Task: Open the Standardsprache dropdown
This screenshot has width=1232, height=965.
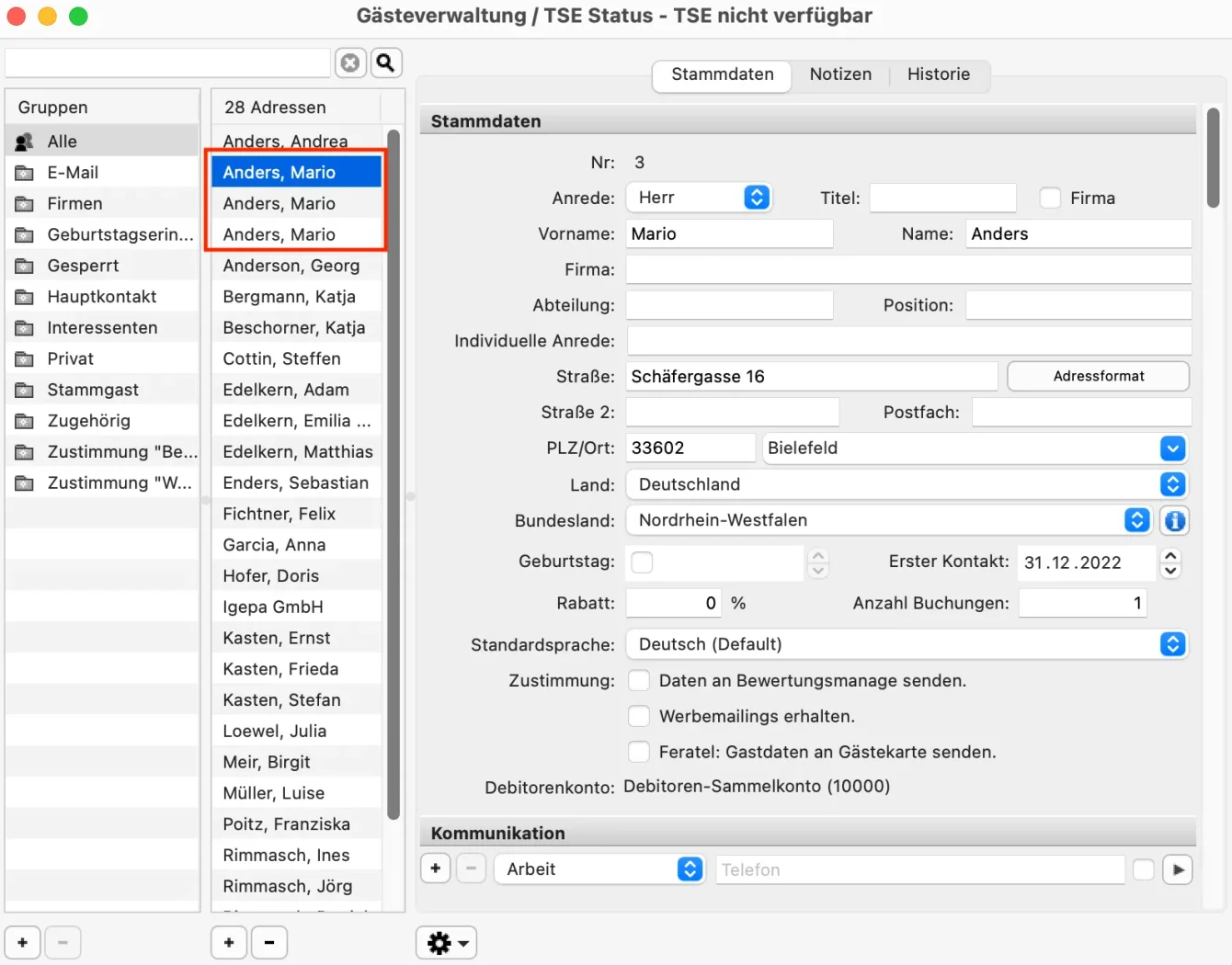Action: tap(907, 644)
